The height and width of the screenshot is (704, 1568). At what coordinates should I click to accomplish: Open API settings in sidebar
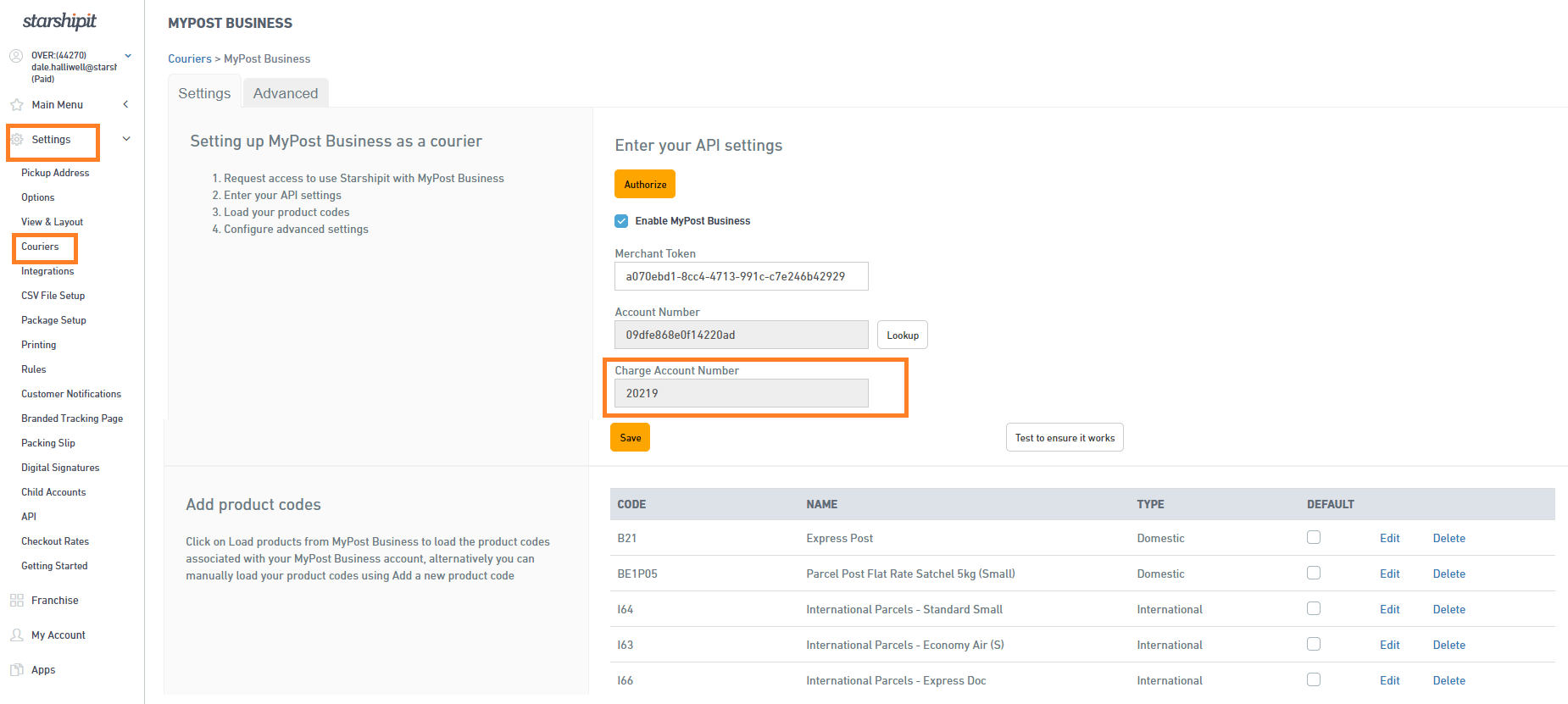tap(29, 517)
